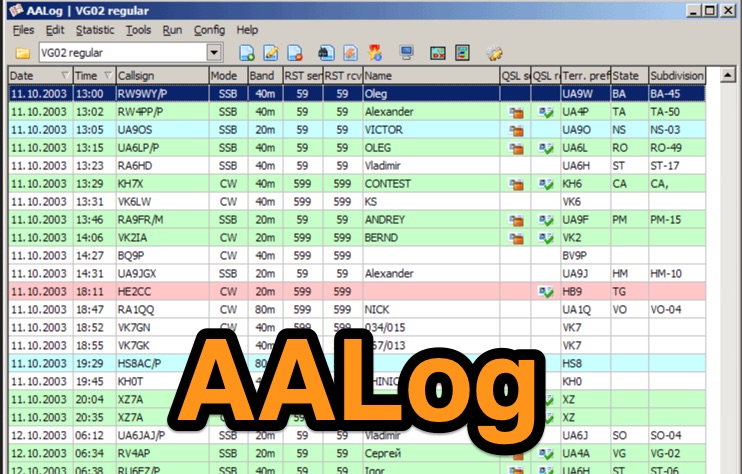This screenshot has height=474, width=742.
Task: Click QSL received icon in KH7X row
Action: pyautogui.click(x=546, y=184)
